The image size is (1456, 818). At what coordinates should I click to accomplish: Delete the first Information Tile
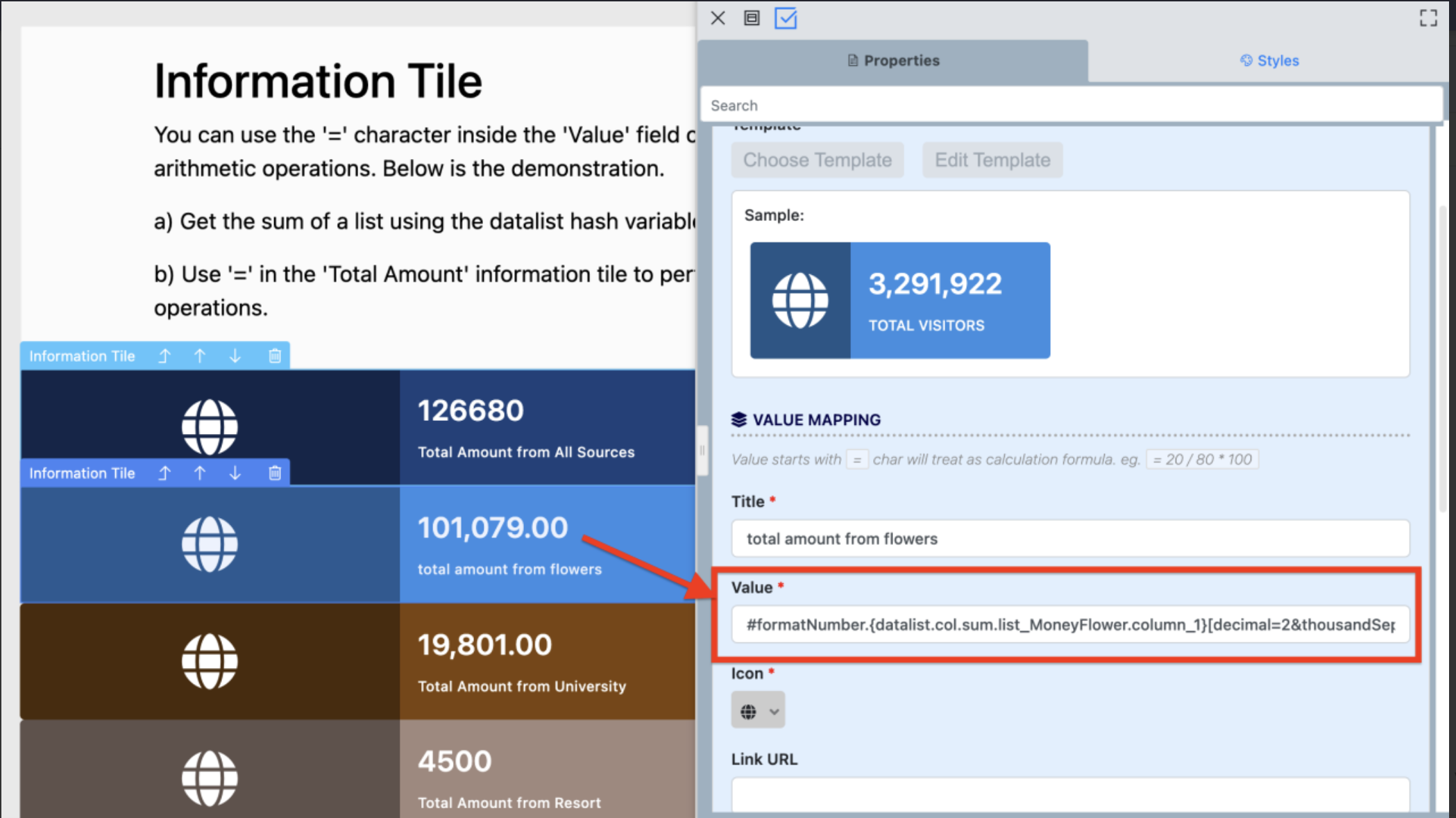tap(275, 356)
